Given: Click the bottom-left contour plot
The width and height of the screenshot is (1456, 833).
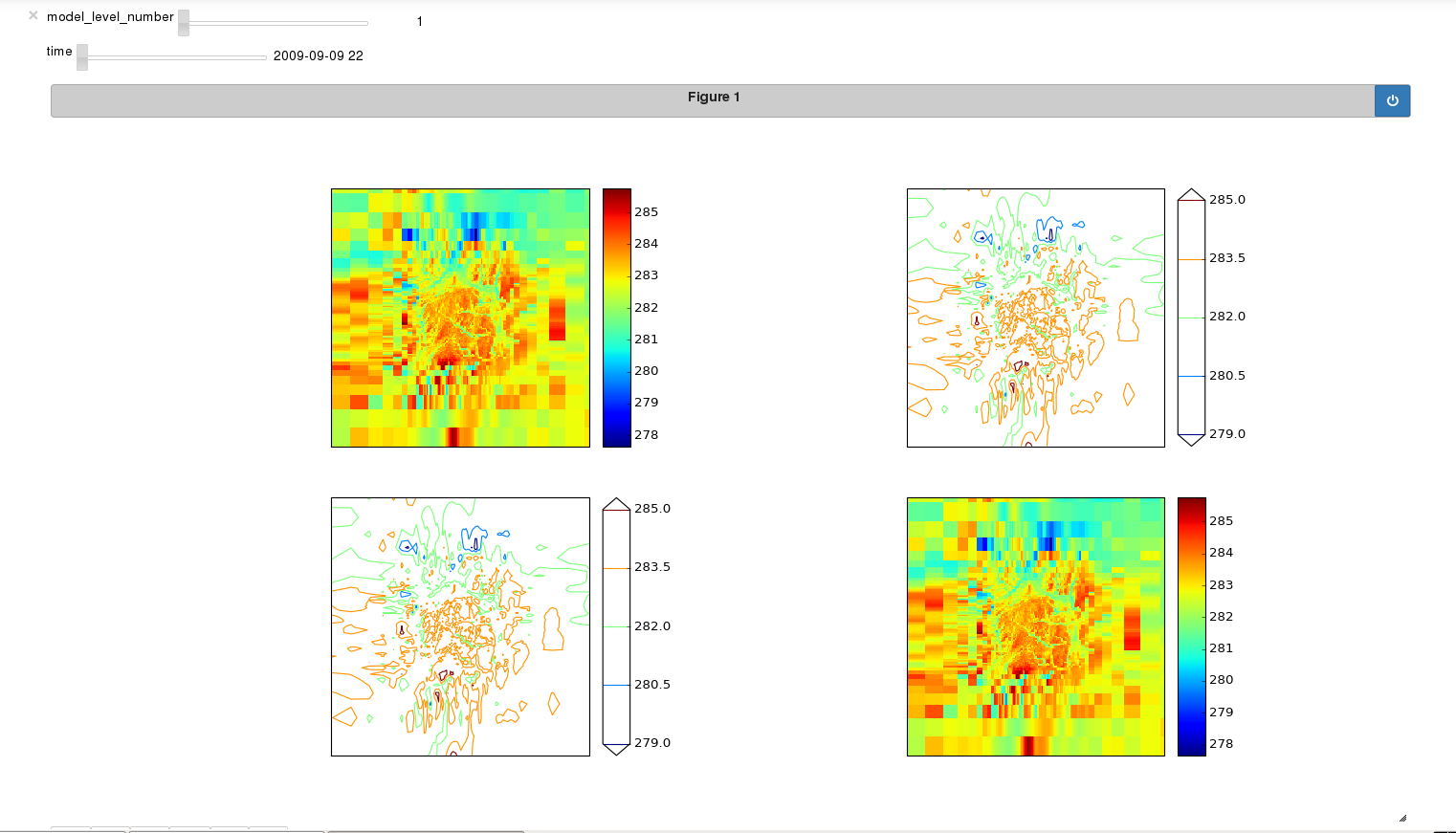Looking at the screenshot, I should tap(460, 626).
